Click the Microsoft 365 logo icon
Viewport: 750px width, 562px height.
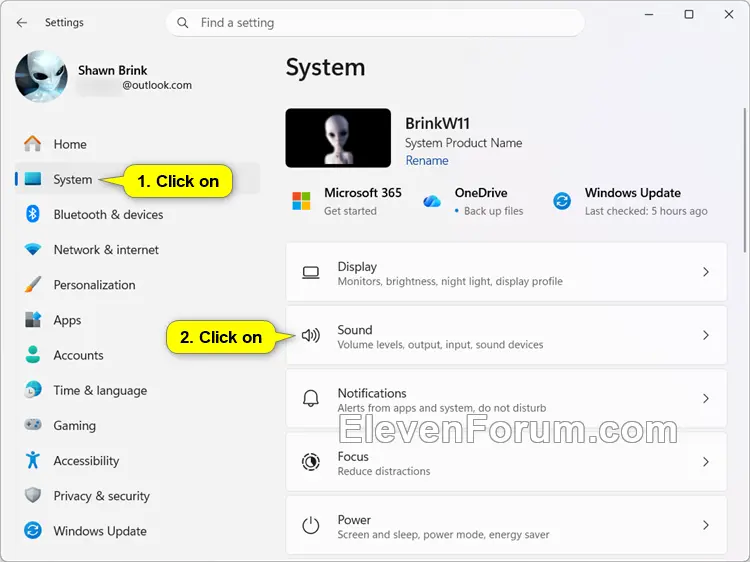pyautogui.click(x=301, y=201)
